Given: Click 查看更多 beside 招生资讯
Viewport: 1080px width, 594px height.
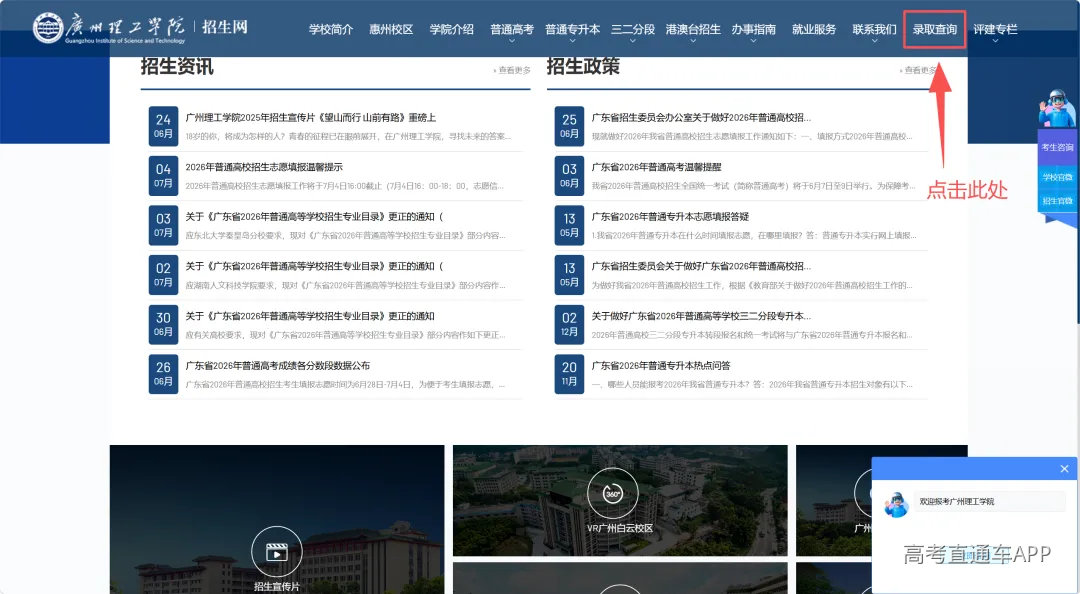Looking at the screenshot, I should [512, 70].
